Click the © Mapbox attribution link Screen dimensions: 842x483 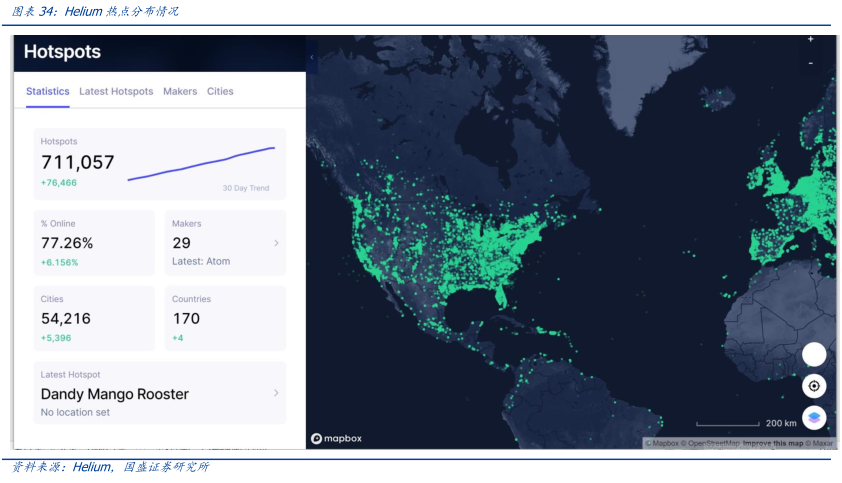click(662, 443)
